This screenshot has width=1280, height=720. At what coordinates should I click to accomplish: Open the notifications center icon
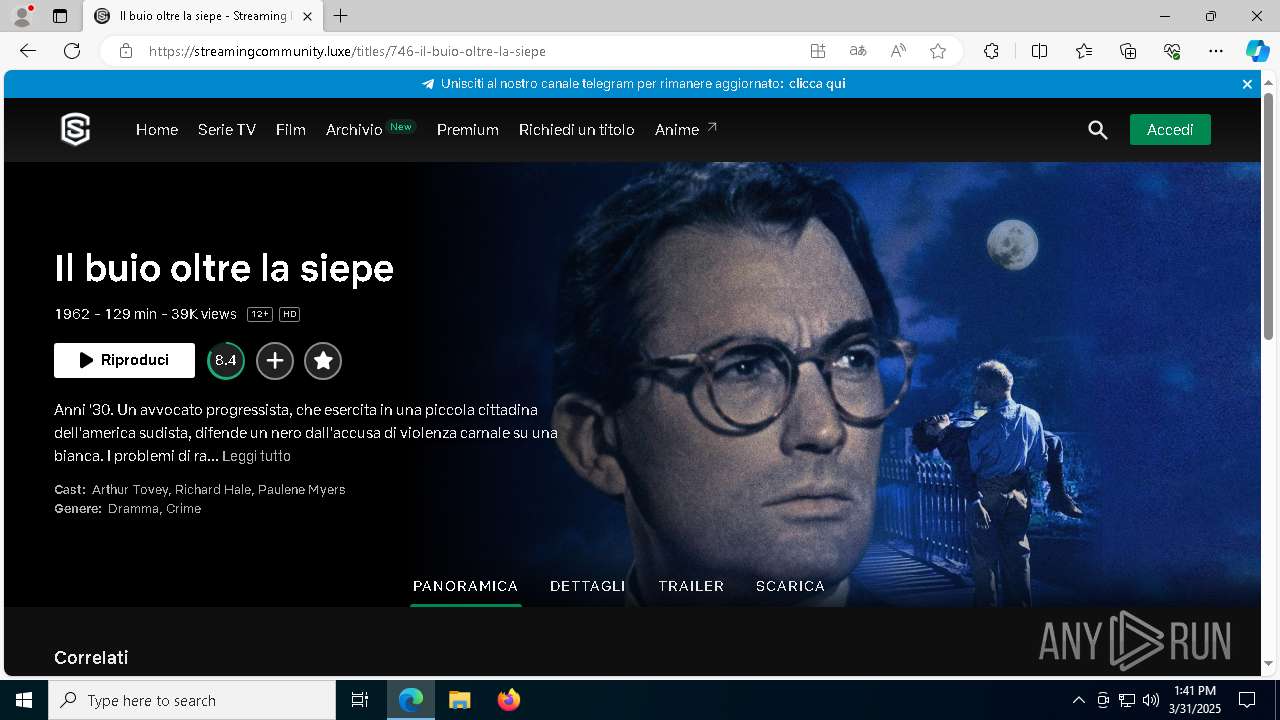(x=1247, y=700)
